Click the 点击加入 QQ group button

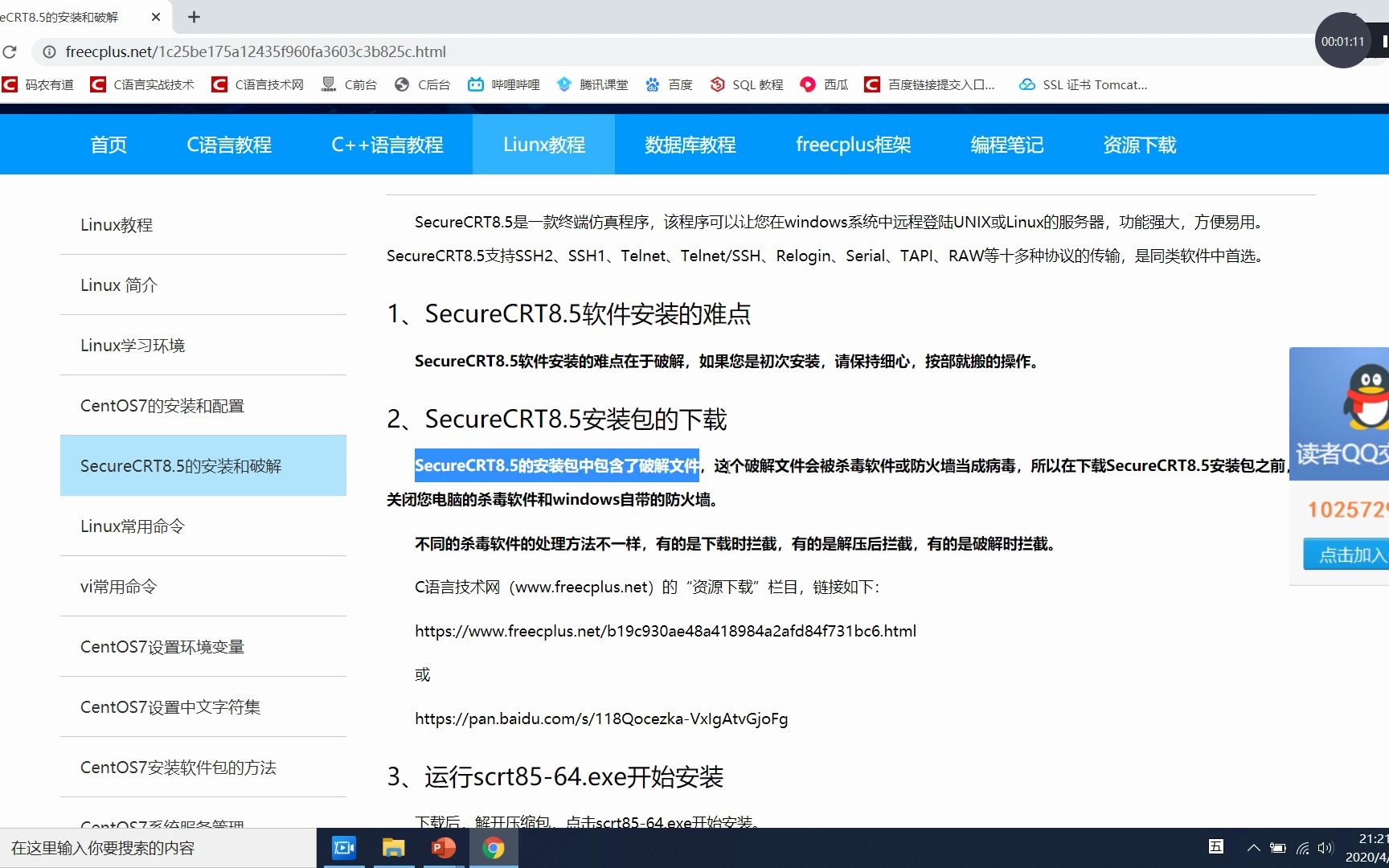pos(1346,555)
